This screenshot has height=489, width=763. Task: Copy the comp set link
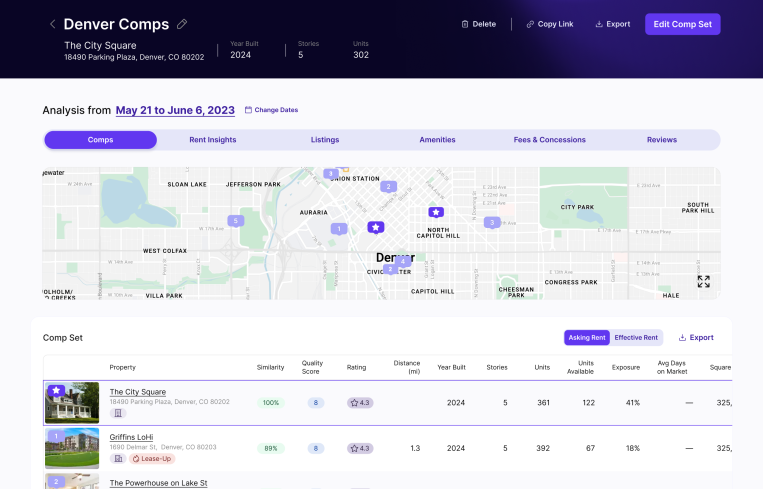[x=550, y=24]
